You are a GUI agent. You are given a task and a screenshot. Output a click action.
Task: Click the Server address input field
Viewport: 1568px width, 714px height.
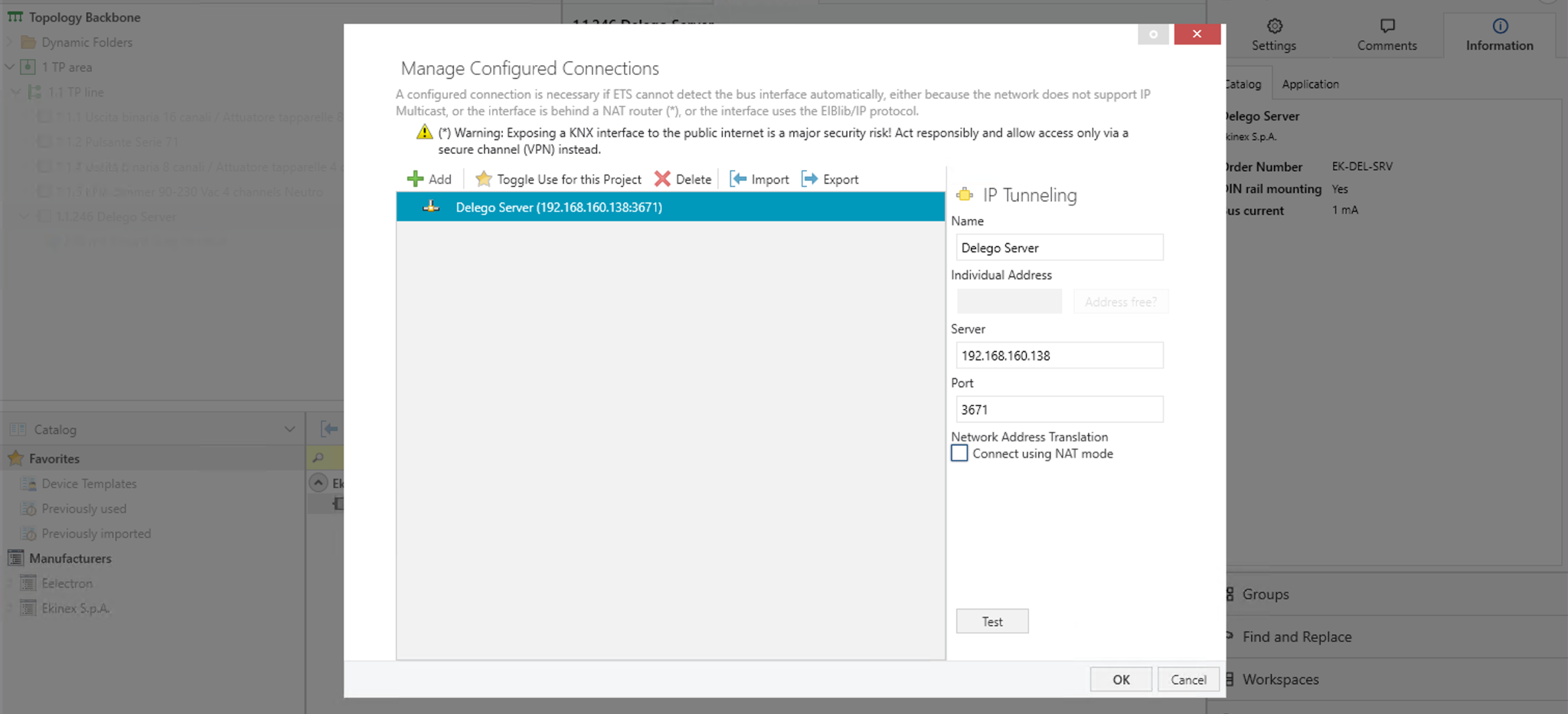tap(1060, 355)
